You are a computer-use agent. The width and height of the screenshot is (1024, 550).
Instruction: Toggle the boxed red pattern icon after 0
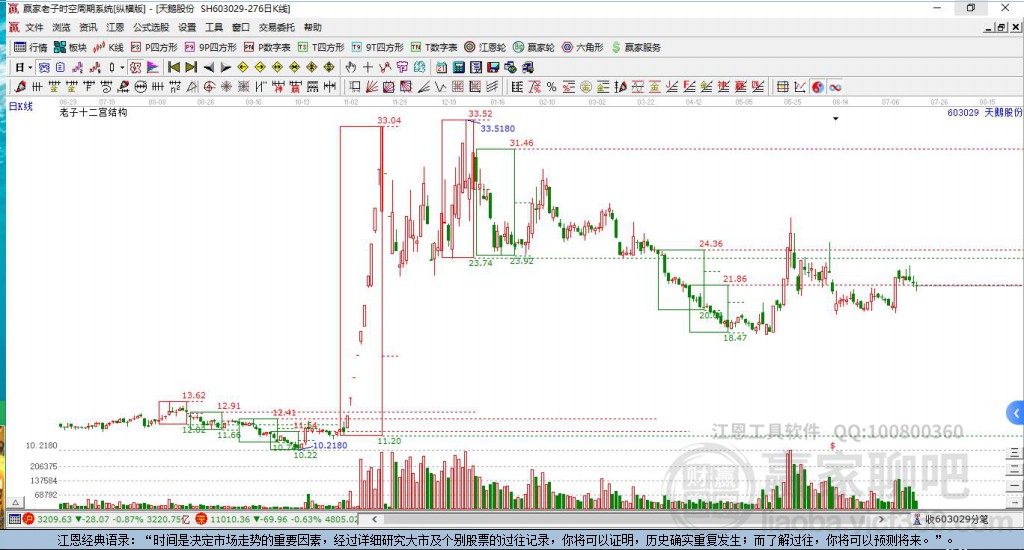135,67
